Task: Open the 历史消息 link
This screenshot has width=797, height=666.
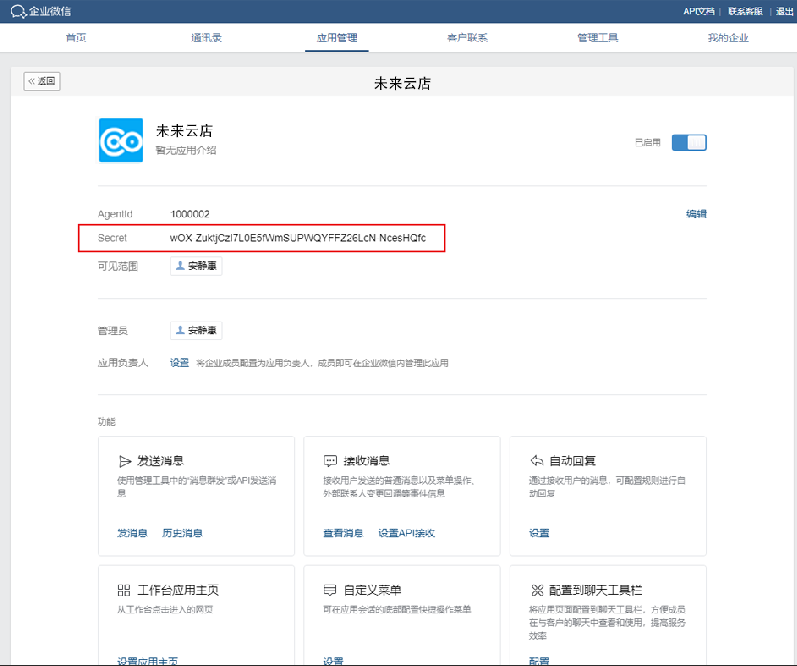Action: pyautogui.click(x=182, y=533)
